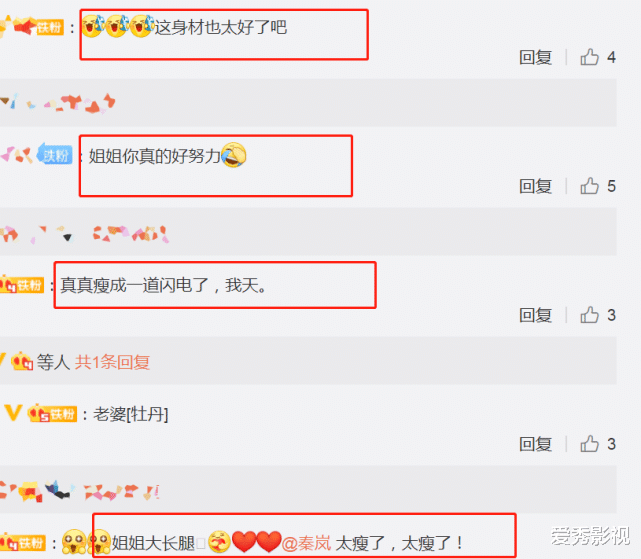641x559 pixels.
Task: Reply to 老婆[牡丹] comment
Action: pyautogui.click(x=535, y=444)
